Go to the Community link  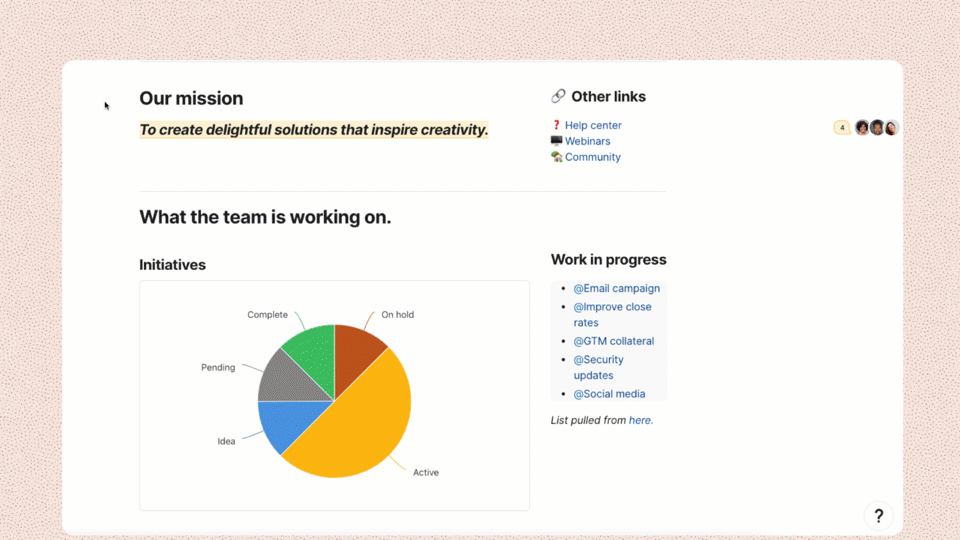(593, 157)
